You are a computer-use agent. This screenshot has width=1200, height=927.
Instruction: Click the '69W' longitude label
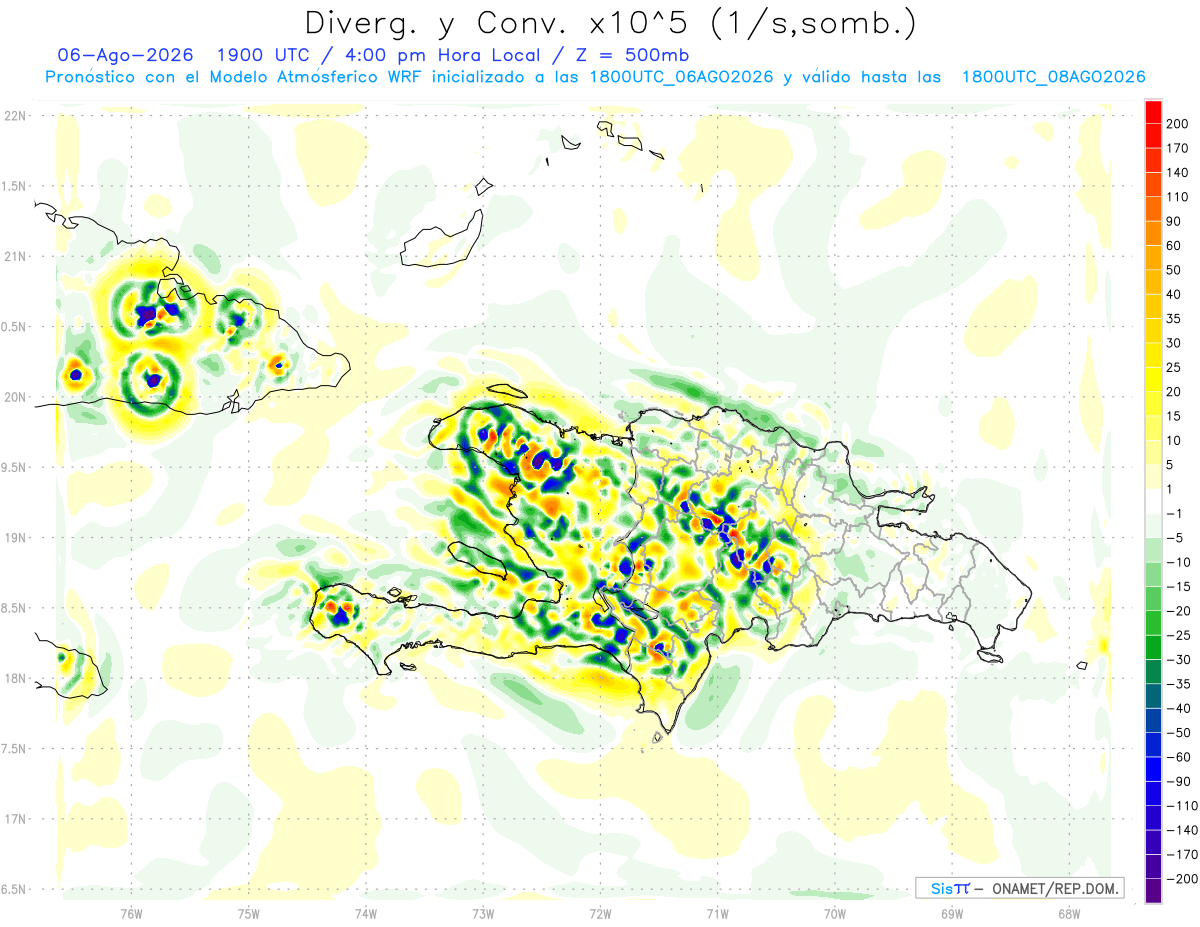pos(952,913)
